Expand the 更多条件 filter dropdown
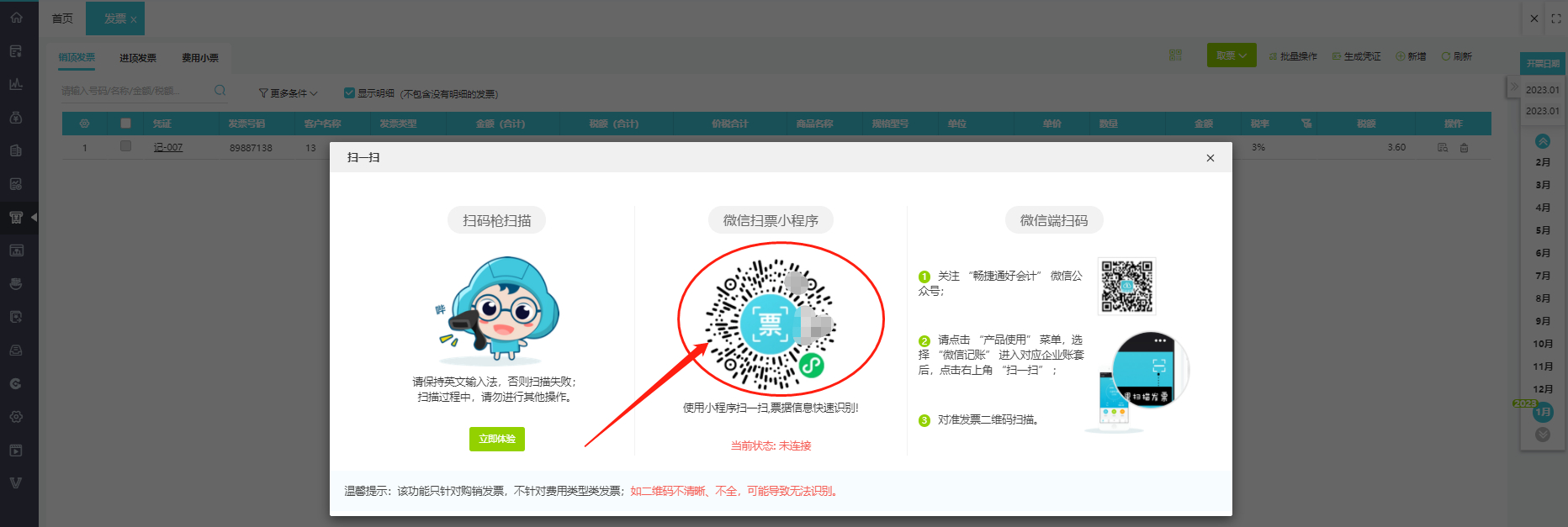Viewport: 1568px width, 527px height. (x=289, y=93)
